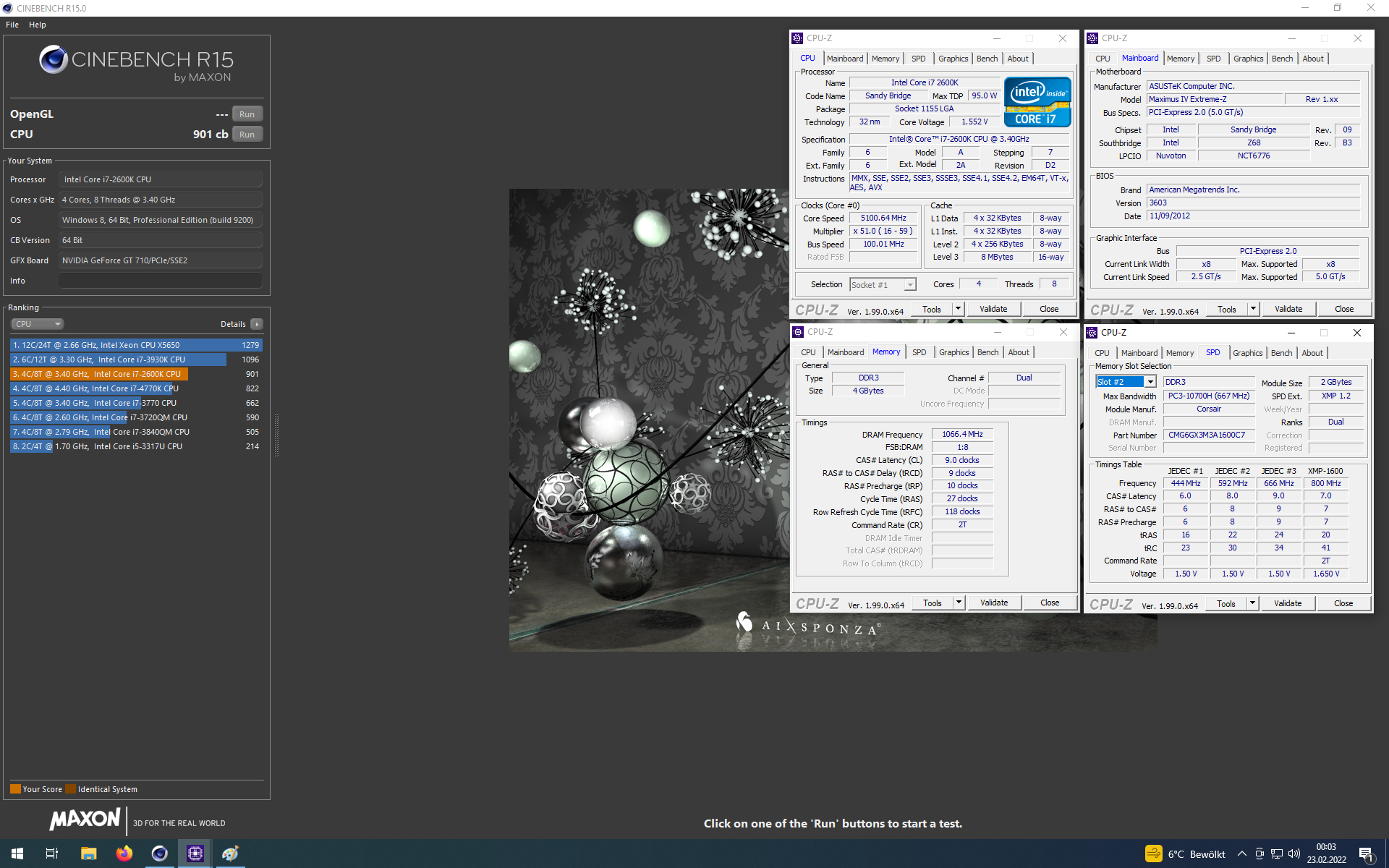Open the File menu in Cinebench

(x=12, y=25)
